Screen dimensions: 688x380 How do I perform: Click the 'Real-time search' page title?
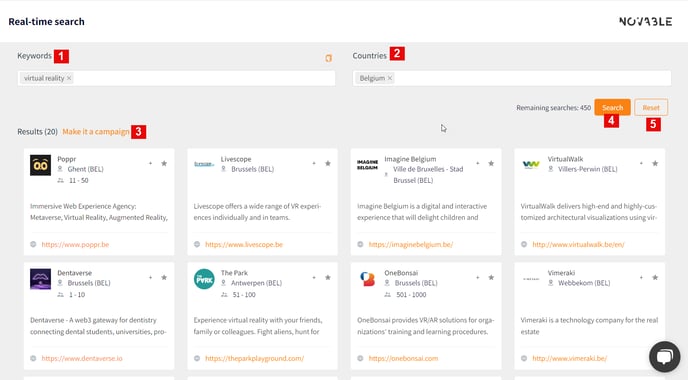(x=47, y=22)
